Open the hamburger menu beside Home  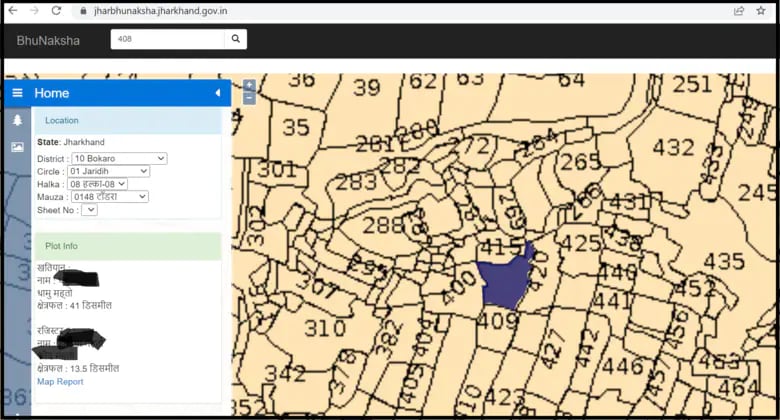(x=17, y=93)
